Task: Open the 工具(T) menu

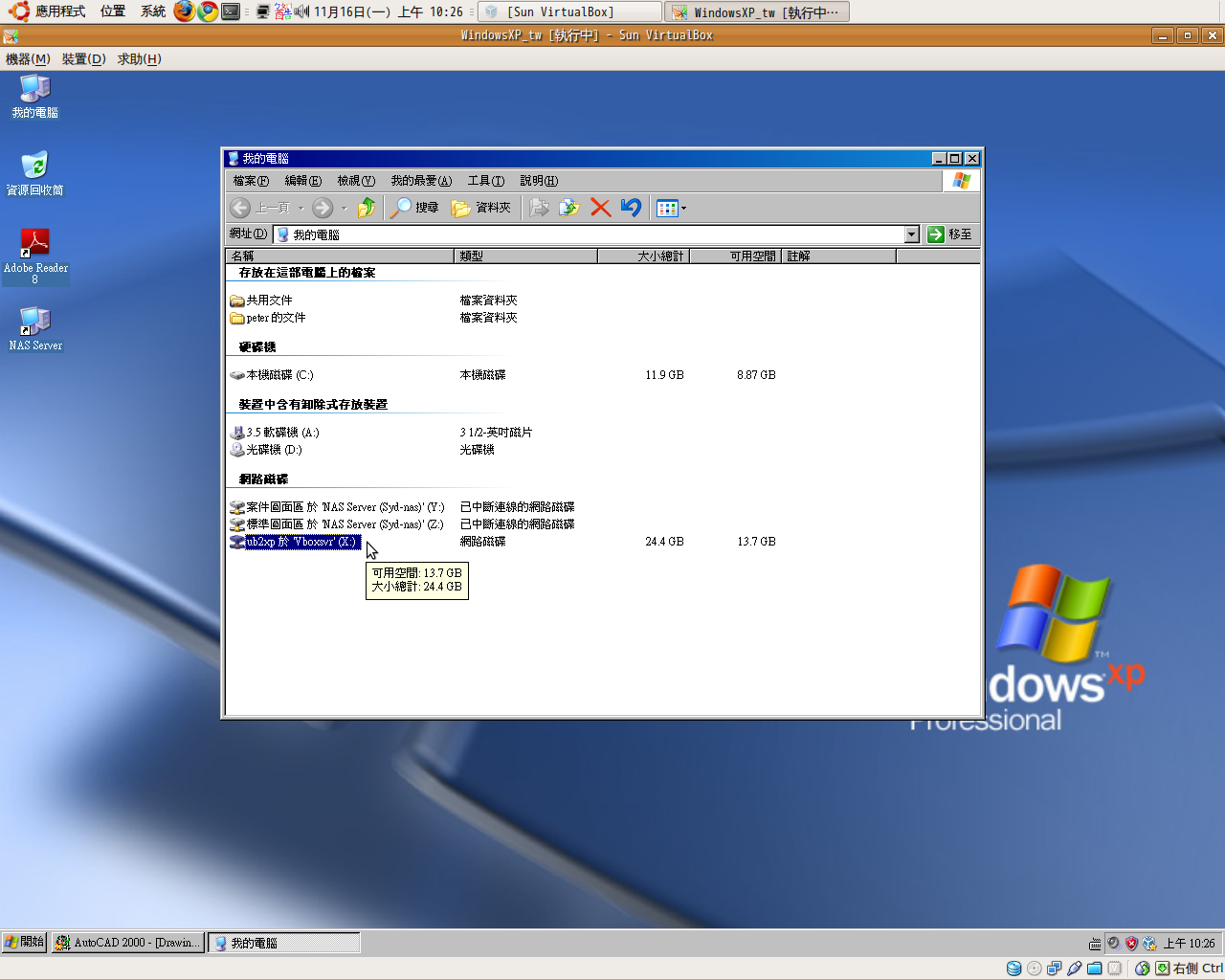Action: click(486, 181)
